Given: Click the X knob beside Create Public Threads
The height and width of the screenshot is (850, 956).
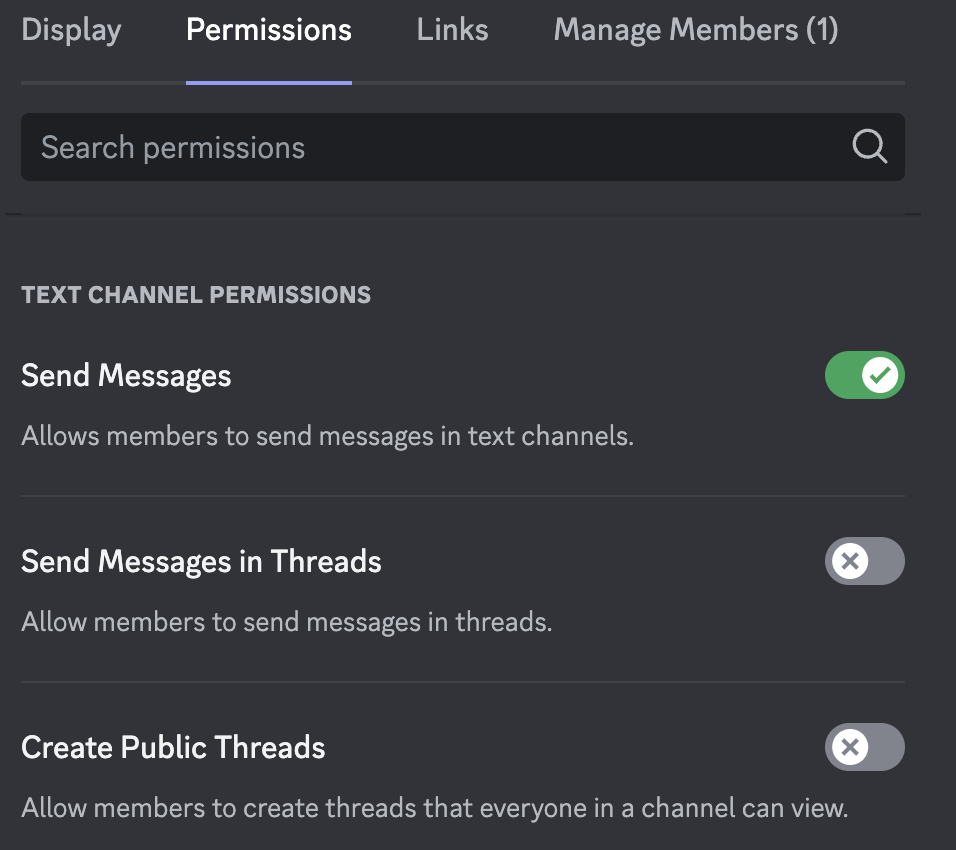Looking at the screenshot, I should tap(850, 747).
